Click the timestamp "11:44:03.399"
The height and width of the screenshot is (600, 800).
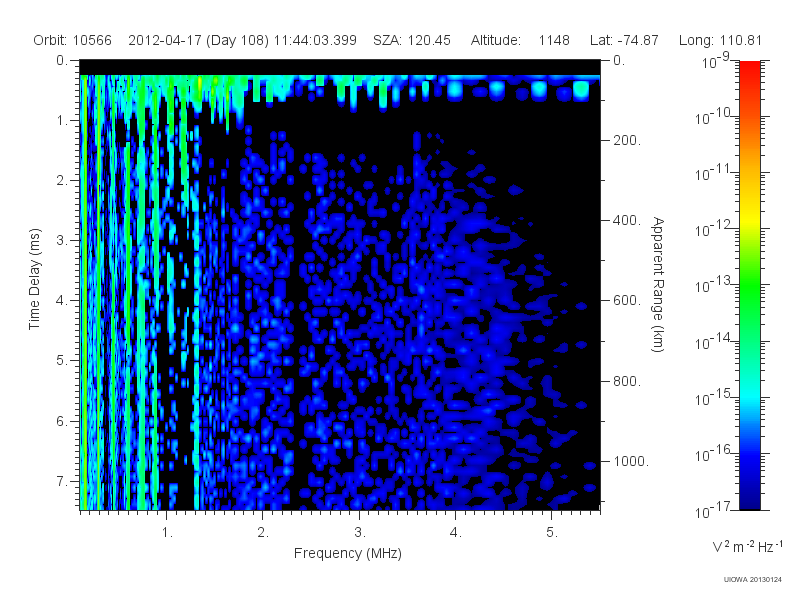click(315, 40)
